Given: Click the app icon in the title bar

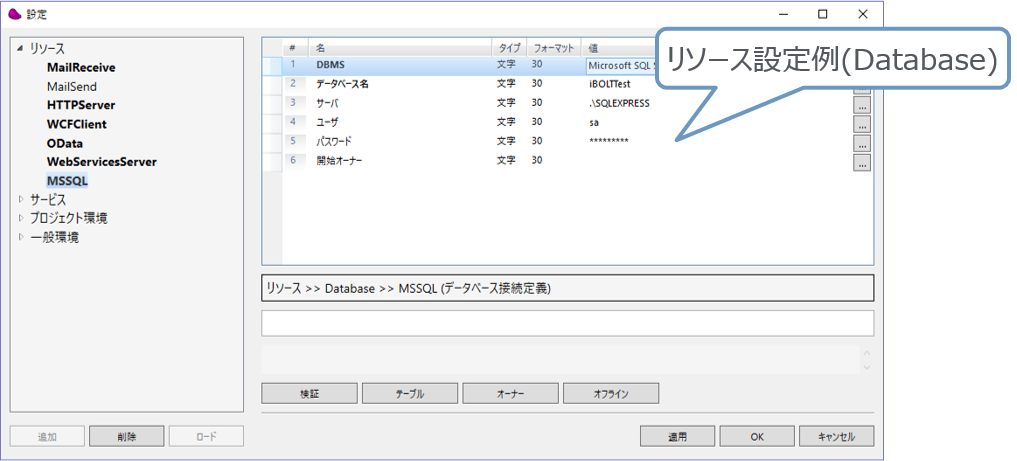Looking at the screenshot, I should pyautogui.click(x=14, y=14).
